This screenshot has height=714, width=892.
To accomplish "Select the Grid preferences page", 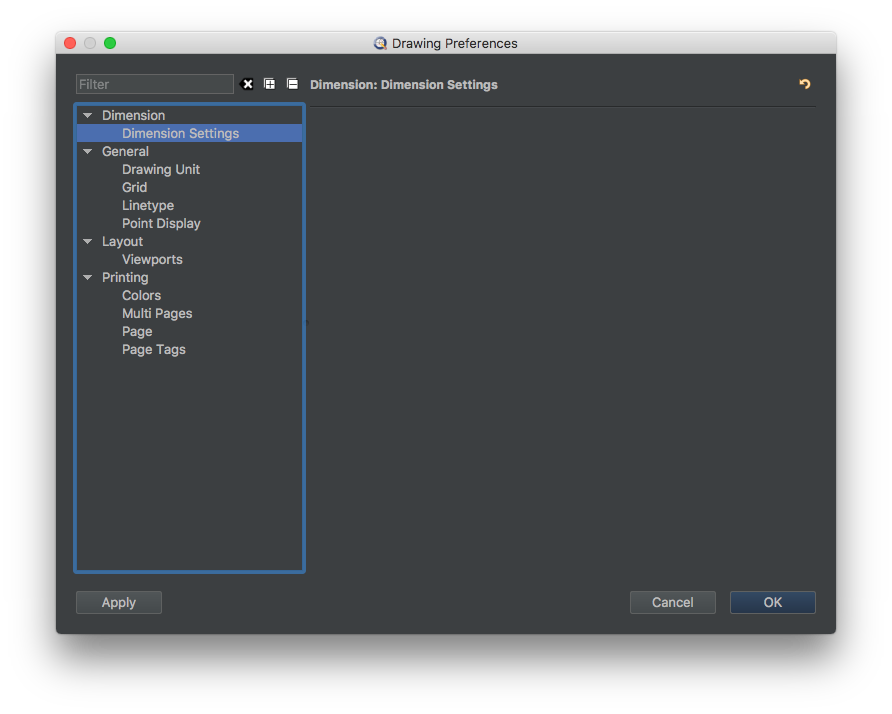I will pos(134,187).
